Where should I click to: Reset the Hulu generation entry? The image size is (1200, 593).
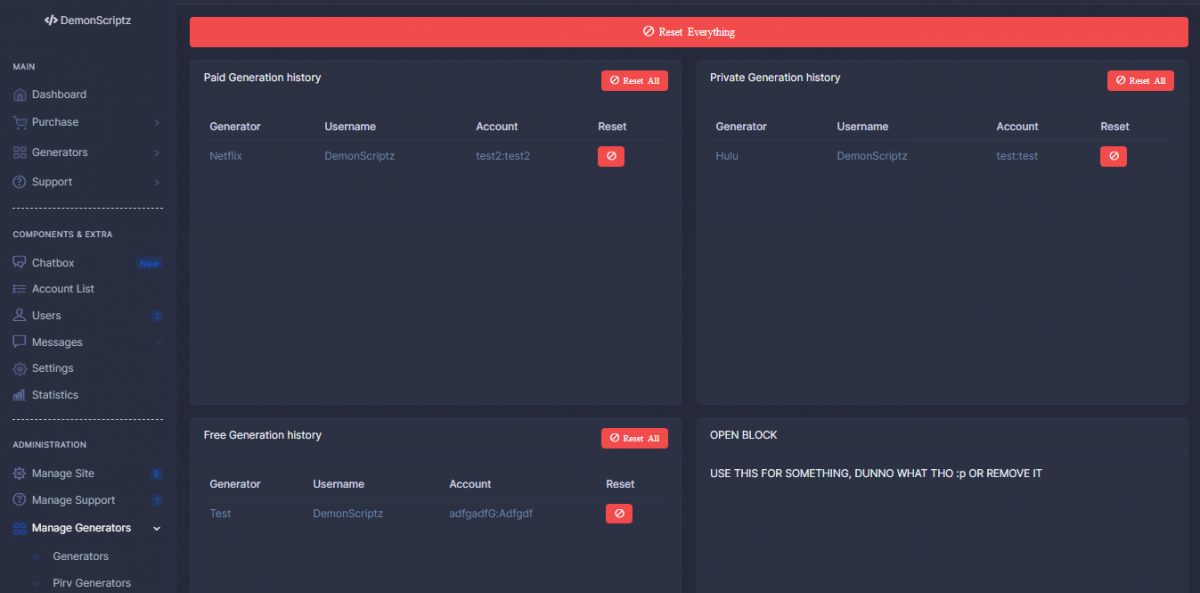coord(1113,156)
